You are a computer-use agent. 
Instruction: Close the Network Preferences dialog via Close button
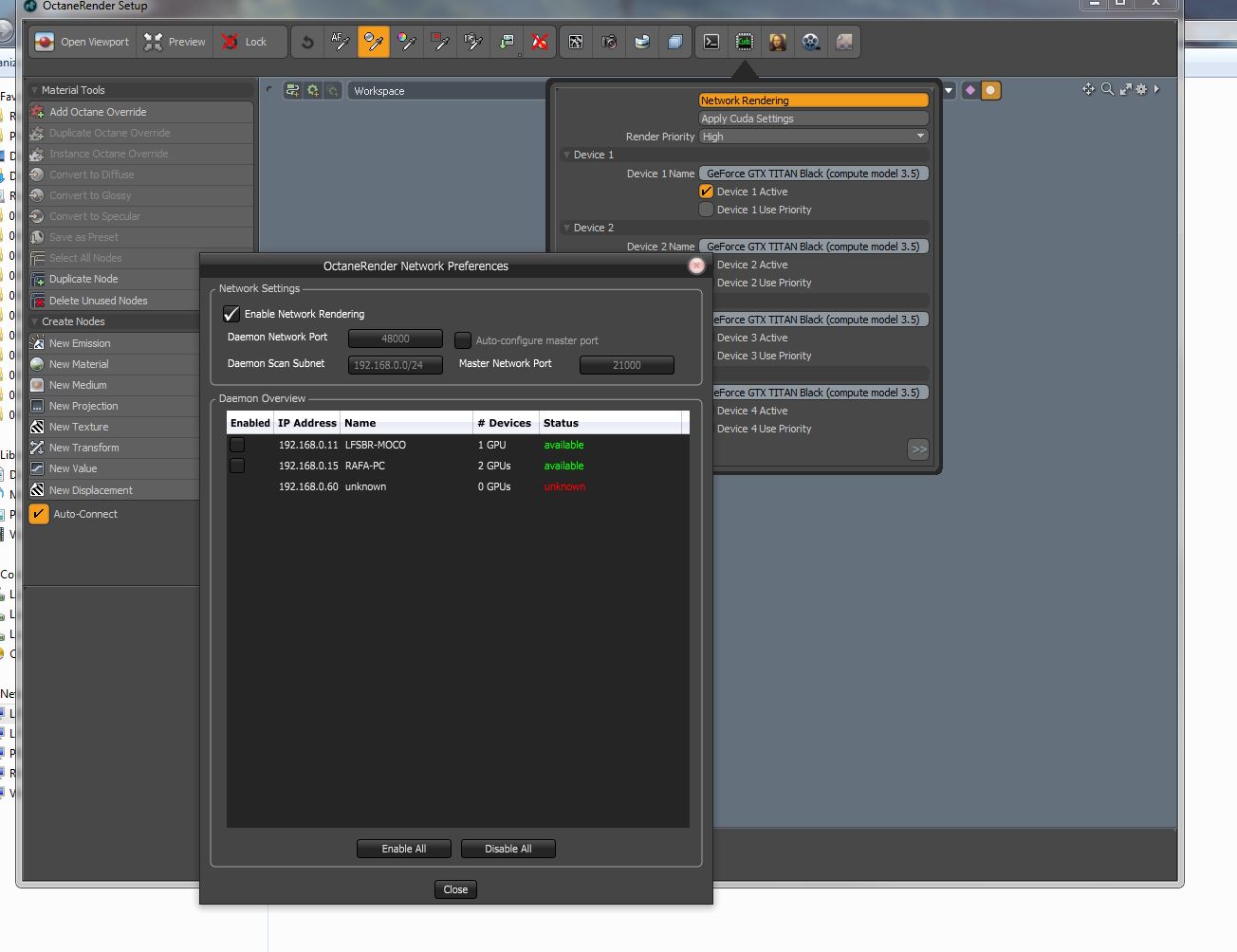click(x=455, y=889)
